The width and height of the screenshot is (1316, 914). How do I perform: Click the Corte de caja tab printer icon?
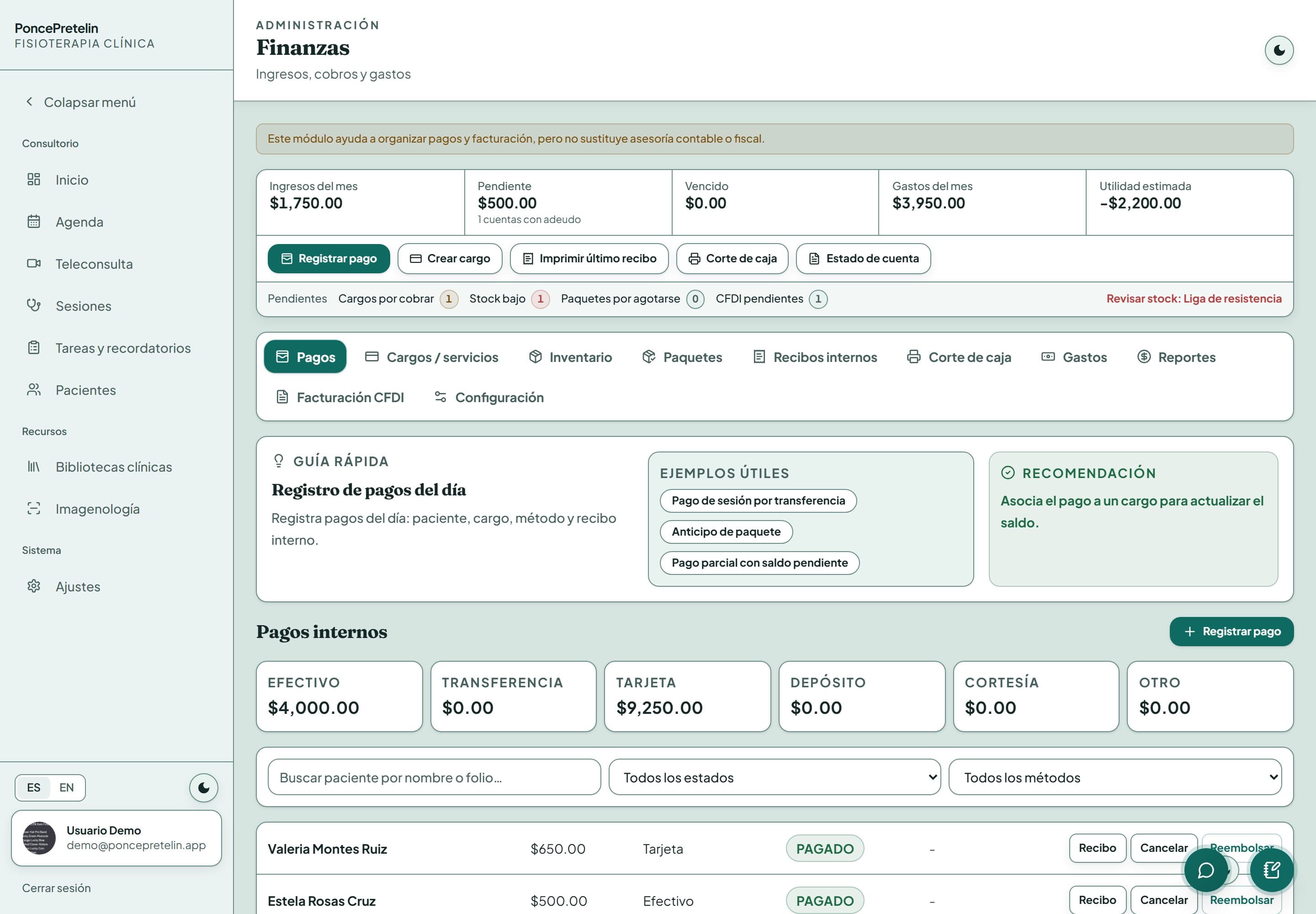pyautogui.click(x=914, y=357)
